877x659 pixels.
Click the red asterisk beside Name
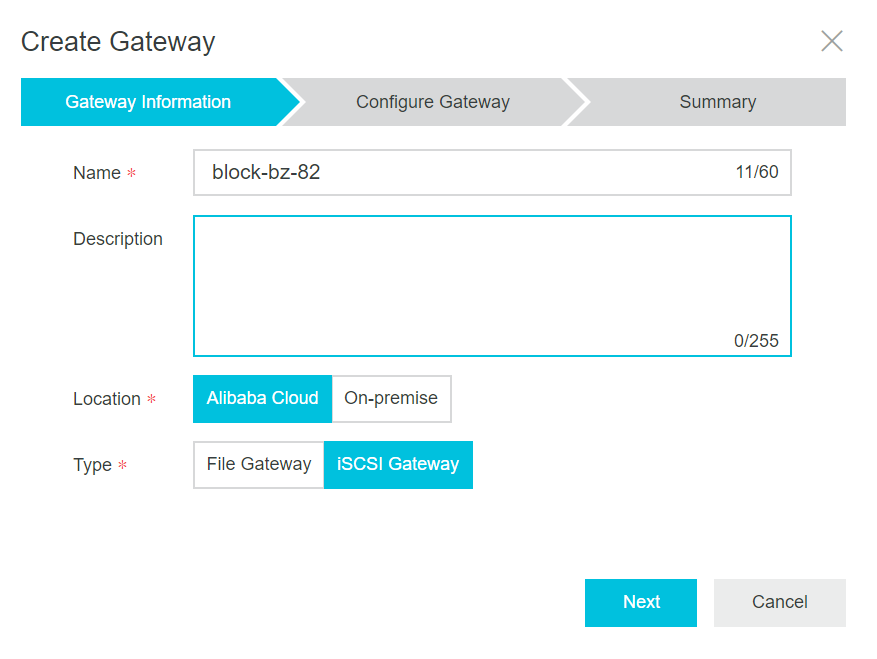point(131,172)
